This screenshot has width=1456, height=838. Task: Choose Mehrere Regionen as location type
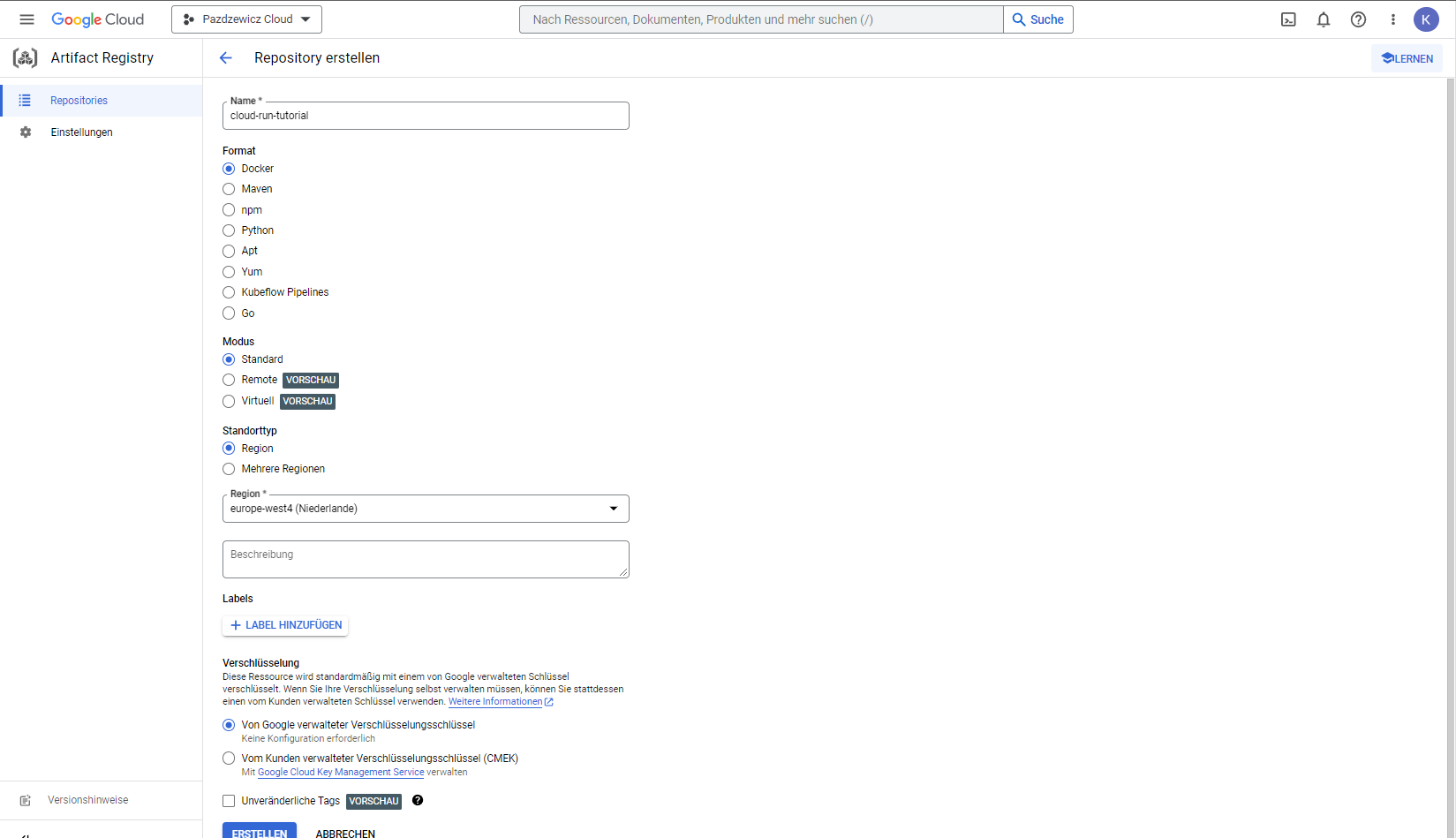point(229,469)
